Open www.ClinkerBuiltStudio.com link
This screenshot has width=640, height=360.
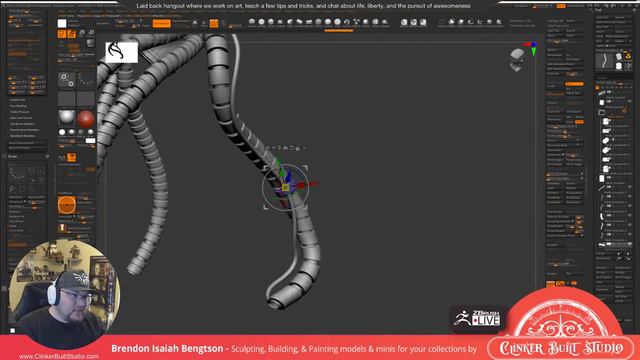[x=59, y=356]
